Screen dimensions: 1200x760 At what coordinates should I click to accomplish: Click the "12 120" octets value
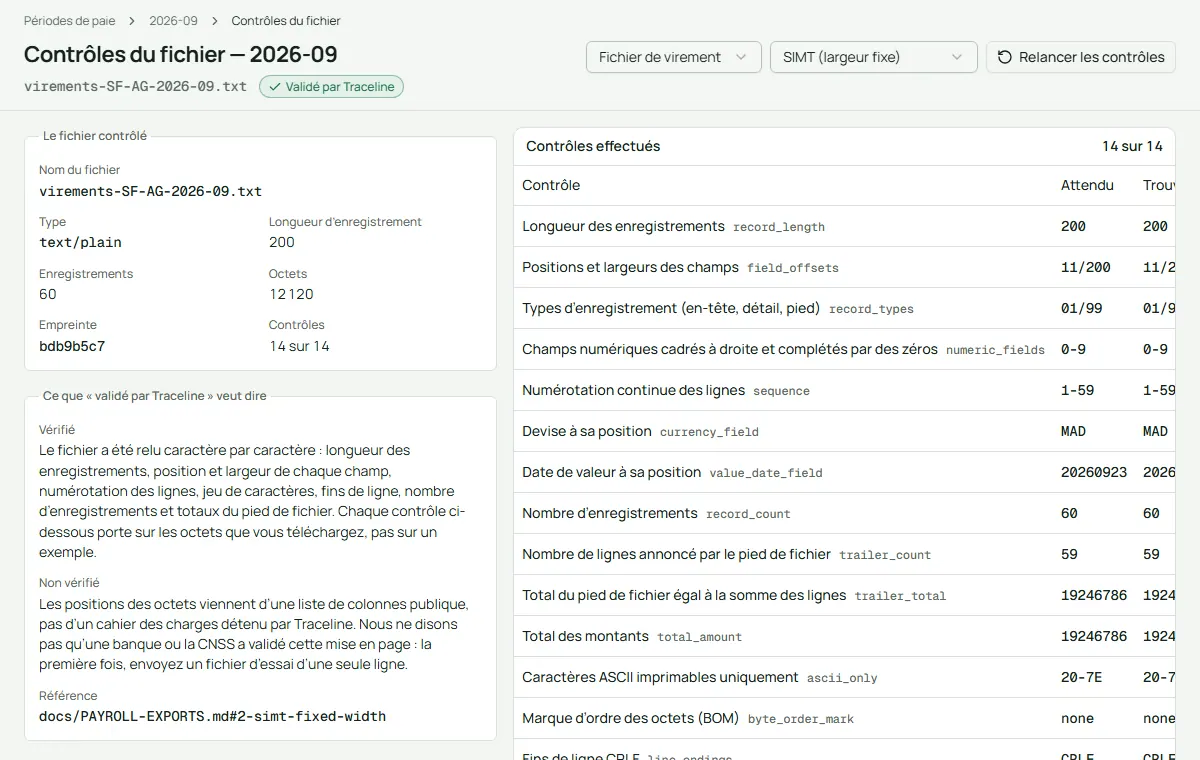pos(291,294)
